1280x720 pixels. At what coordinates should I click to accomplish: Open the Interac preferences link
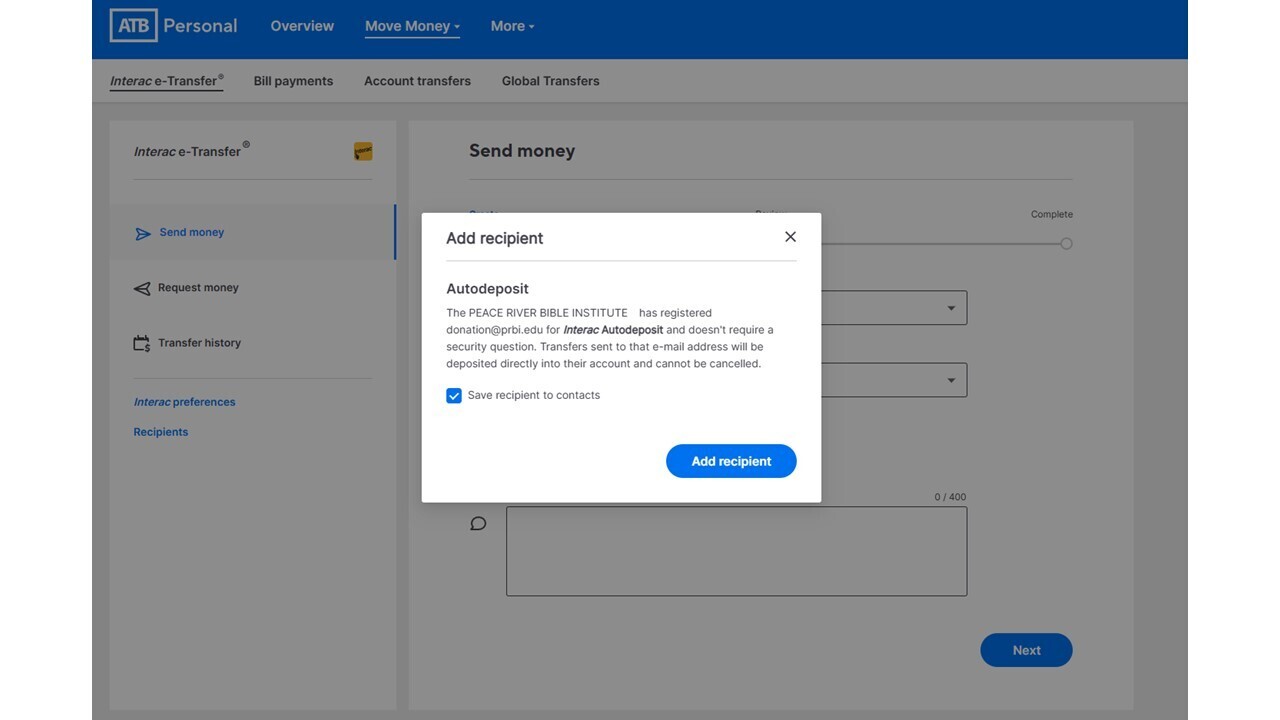pos(185,402)
